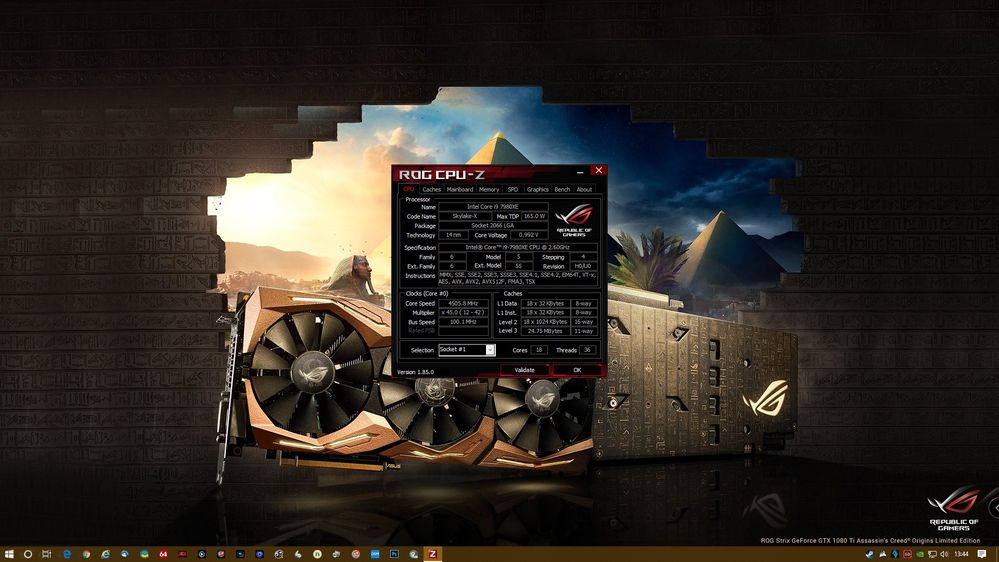999x562 pixels.
Task: Launch Internet Explorer from the taskbar
Action: (x=105, y=554)
